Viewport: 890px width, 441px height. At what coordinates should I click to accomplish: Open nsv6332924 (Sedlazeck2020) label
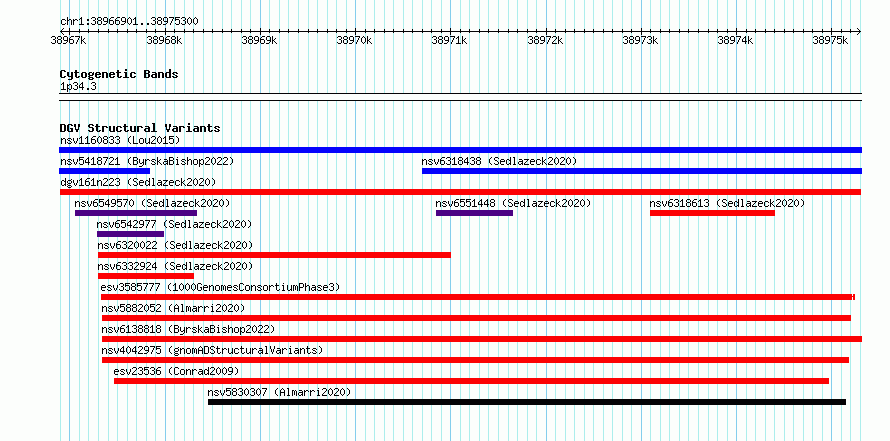[x=175, y=266]
